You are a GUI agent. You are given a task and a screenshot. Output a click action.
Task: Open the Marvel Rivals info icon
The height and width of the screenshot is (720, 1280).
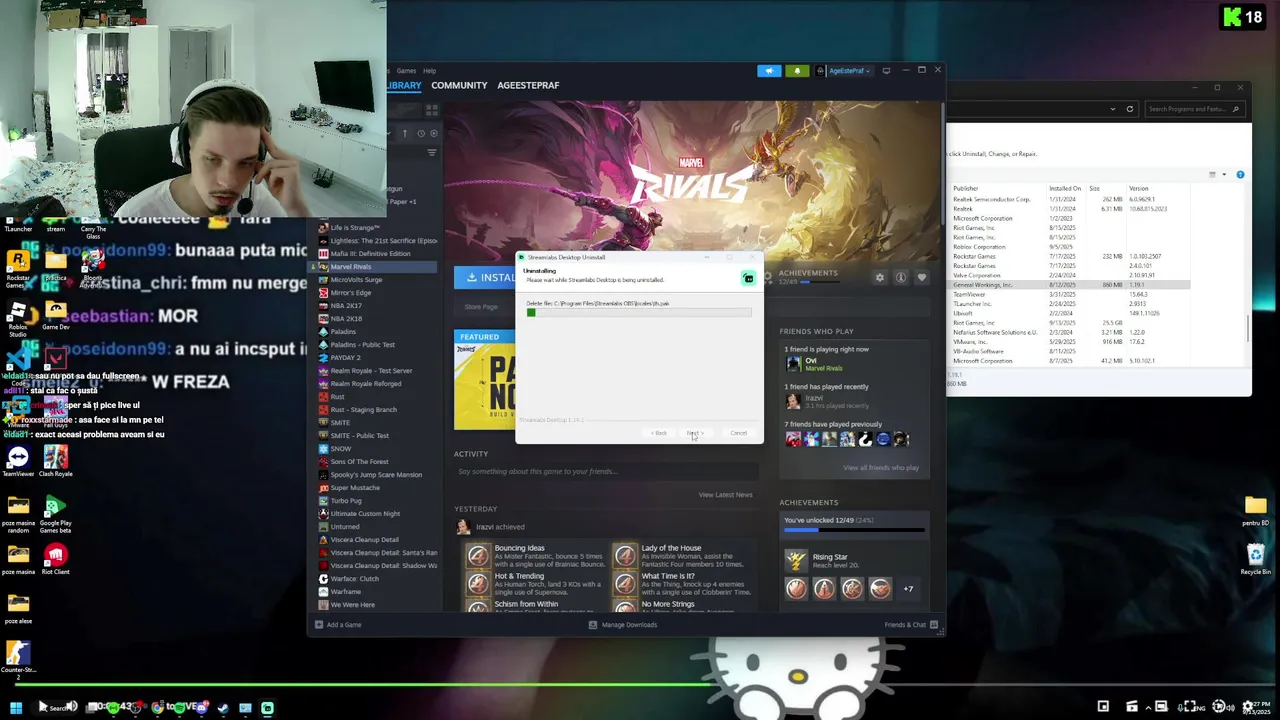[x=901, y=277]
